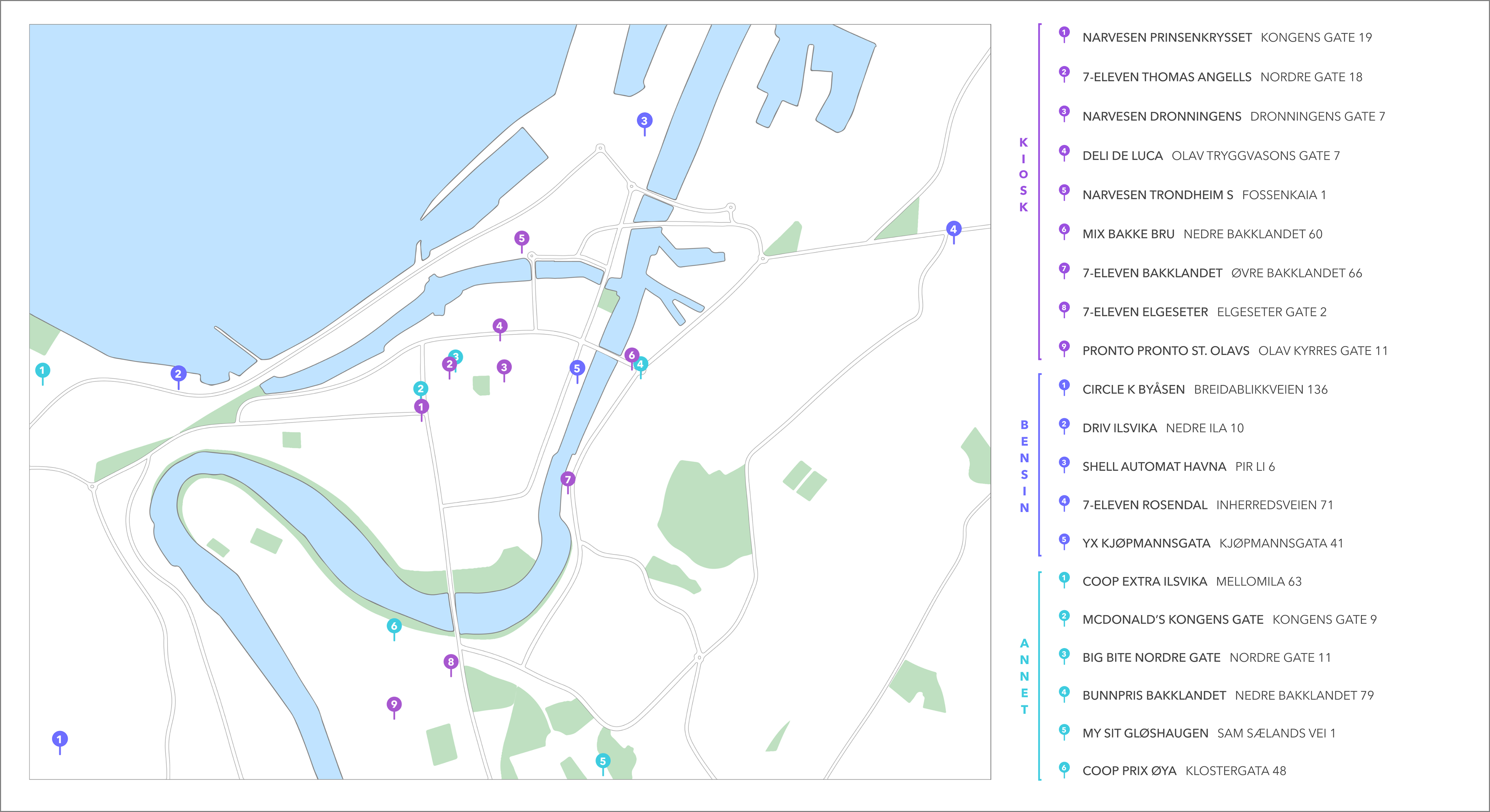1490x812 pixels.
Task: Click address 'SAM SÆLANDS VEI 1'
Action: tap(1277, 733)
